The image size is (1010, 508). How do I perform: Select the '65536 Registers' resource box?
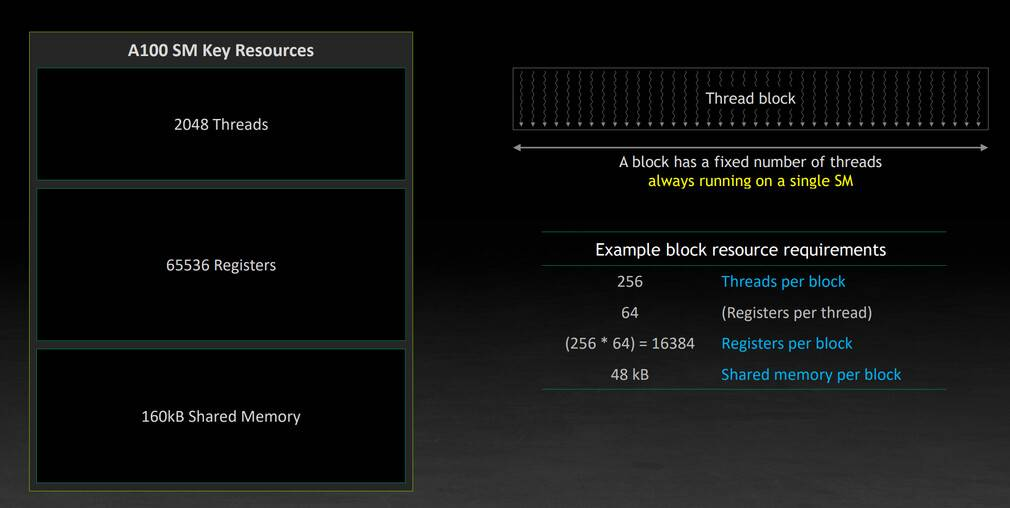221,265
